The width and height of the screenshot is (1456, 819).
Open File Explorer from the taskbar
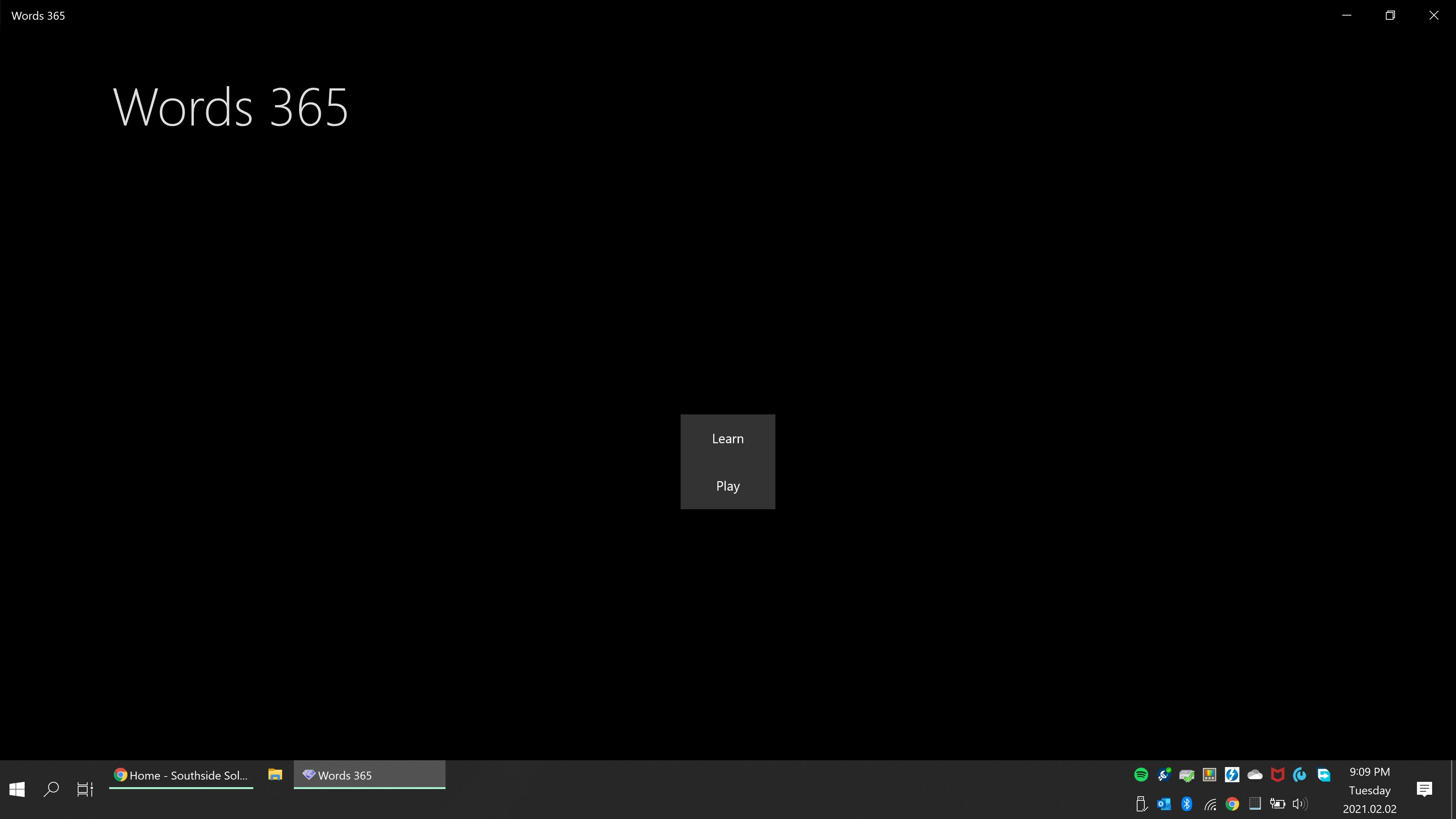[x=275, y=775]
